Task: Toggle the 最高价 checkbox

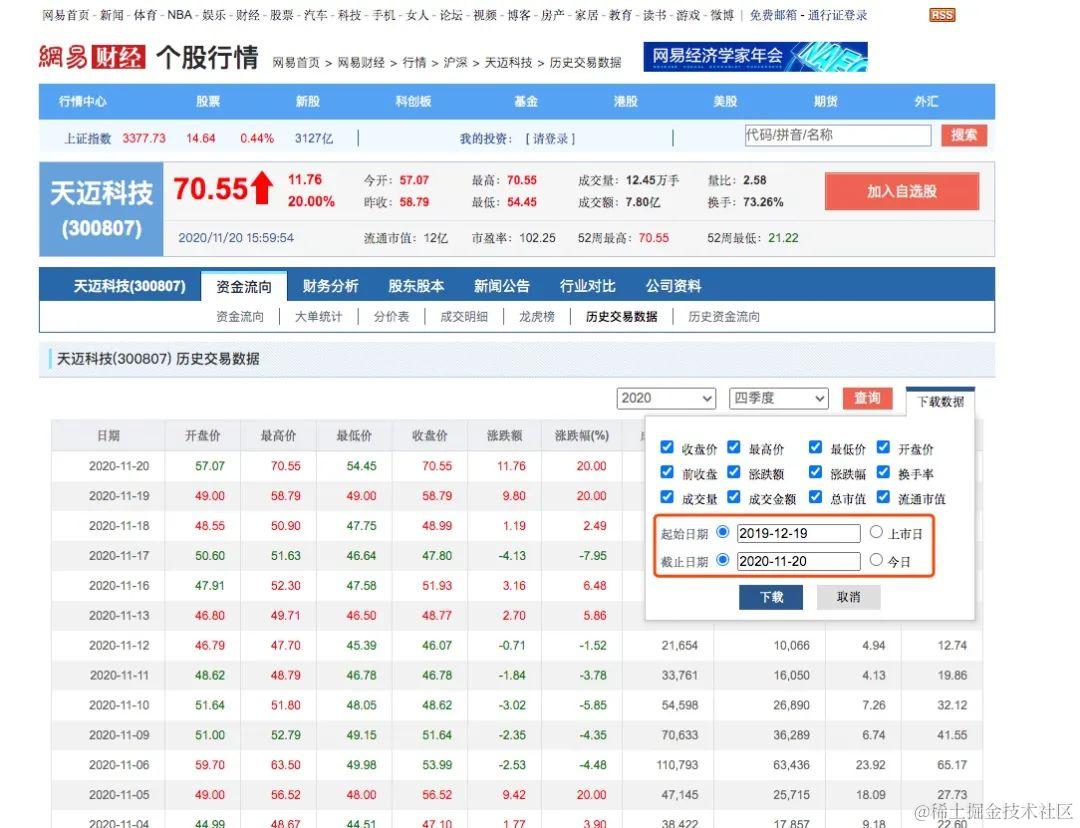Action: (x=734, y=447)
